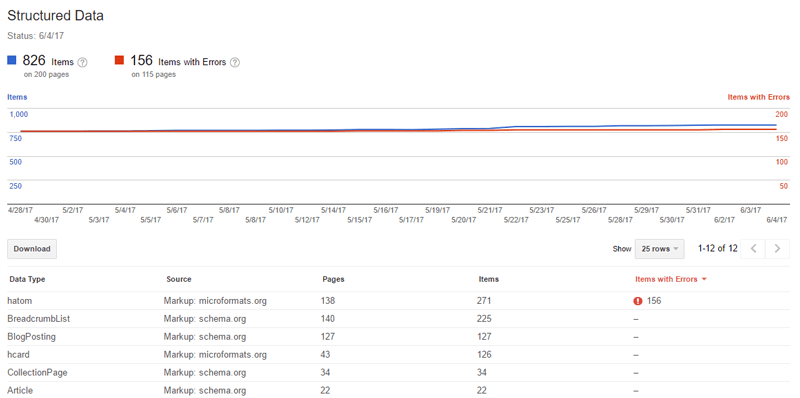Sort by Source column header
Image resolution: width=800 pixels, height=398 pixels.
pyautogui.click(x=179, y=280)
